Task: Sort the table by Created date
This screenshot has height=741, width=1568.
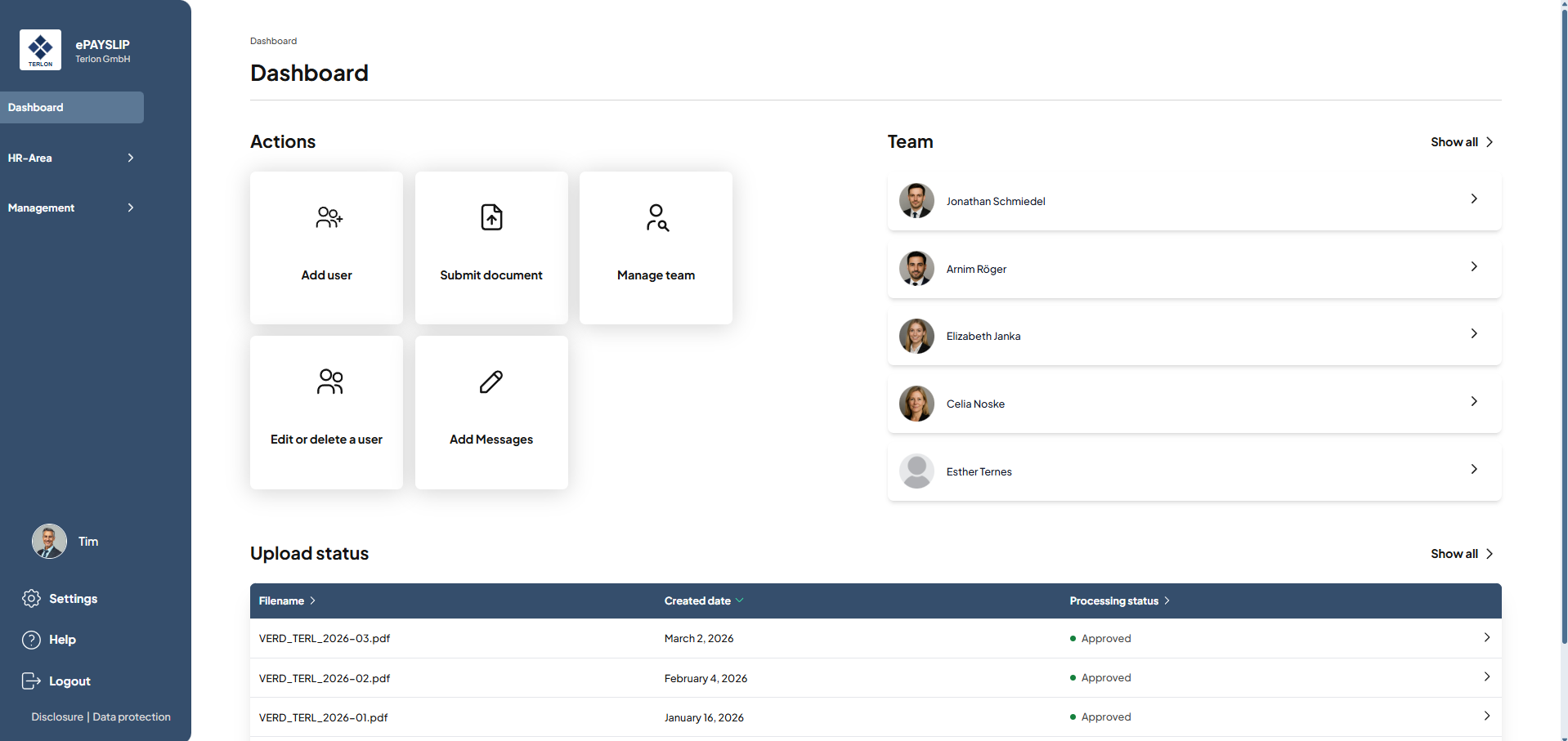Action: pyautogui.click(x=703, y=600)
